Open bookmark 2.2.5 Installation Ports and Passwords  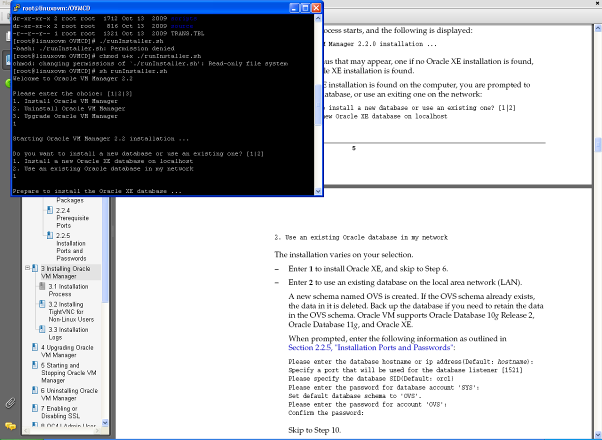coord(71,247)
